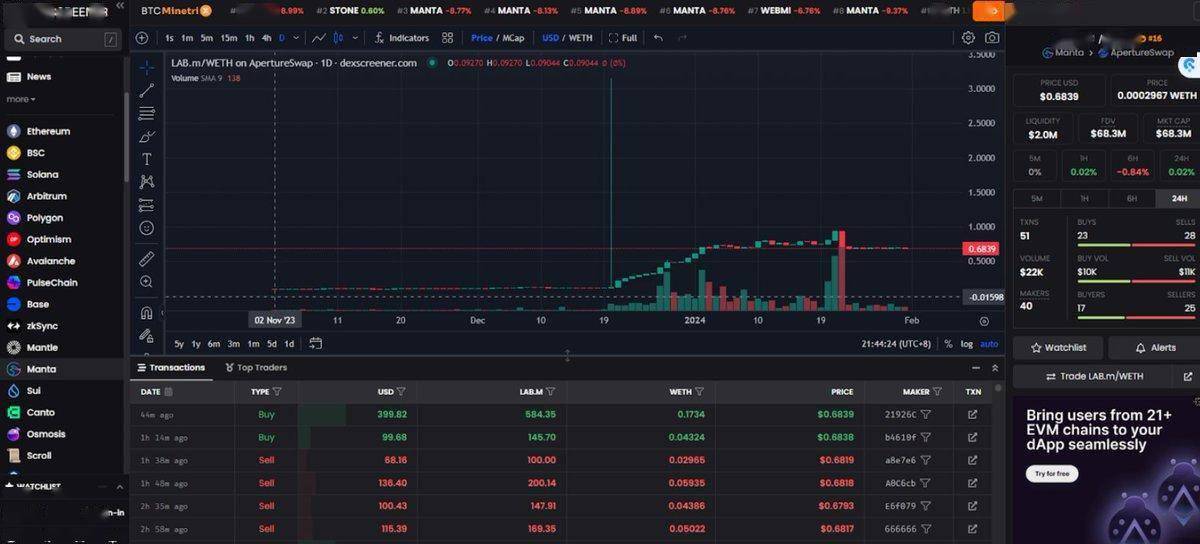Open price Alerts
The image size is (1200, 544).
pyautogui.click(x=1153, y=347)
